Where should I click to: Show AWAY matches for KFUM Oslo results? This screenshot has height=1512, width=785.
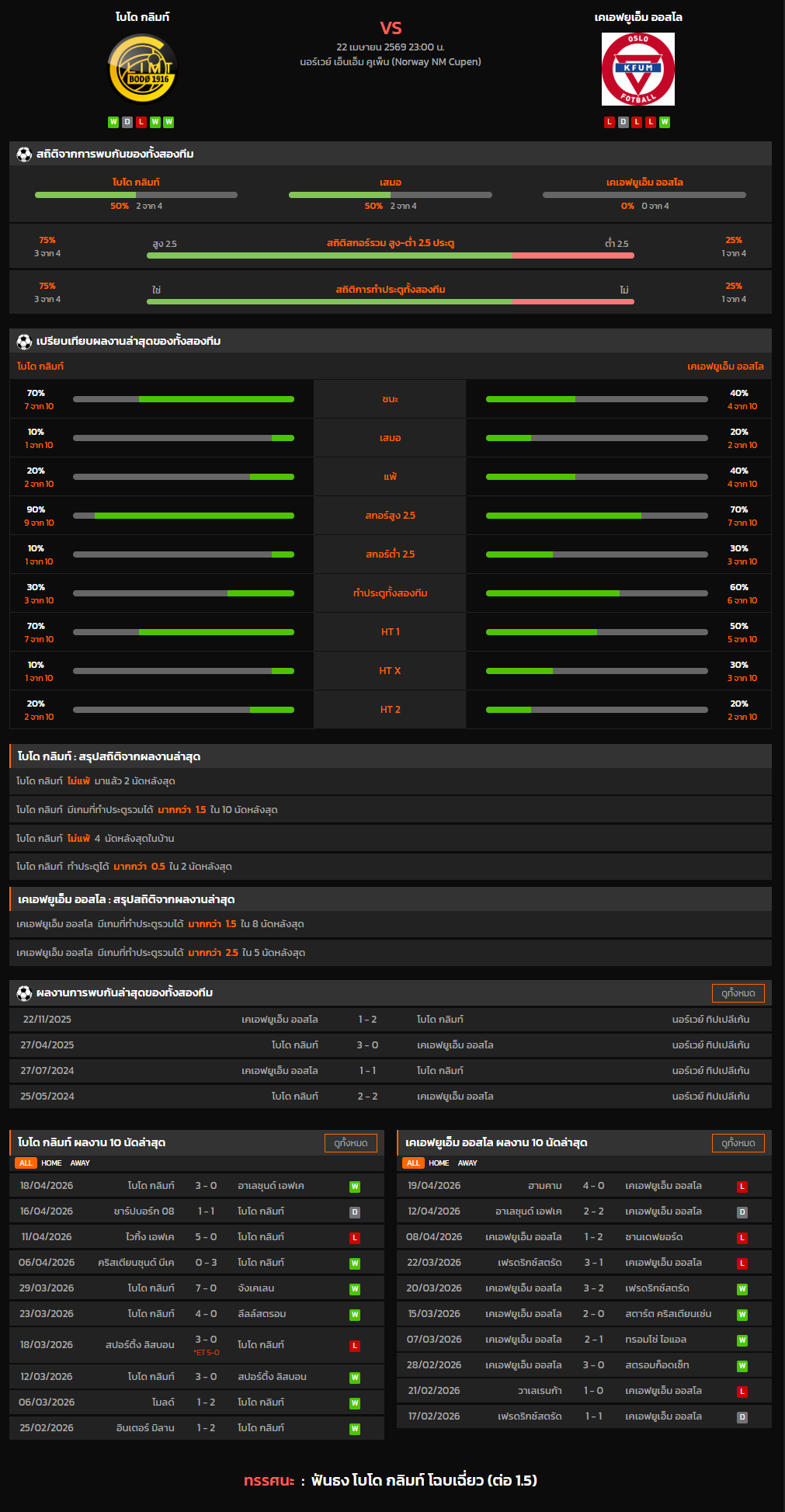click(x=467, y=1163)
